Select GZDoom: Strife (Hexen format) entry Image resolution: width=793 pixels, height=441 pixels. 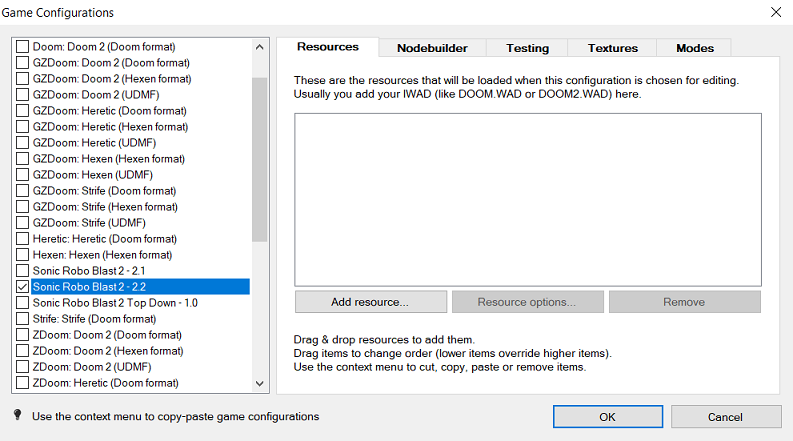[105, 207]
